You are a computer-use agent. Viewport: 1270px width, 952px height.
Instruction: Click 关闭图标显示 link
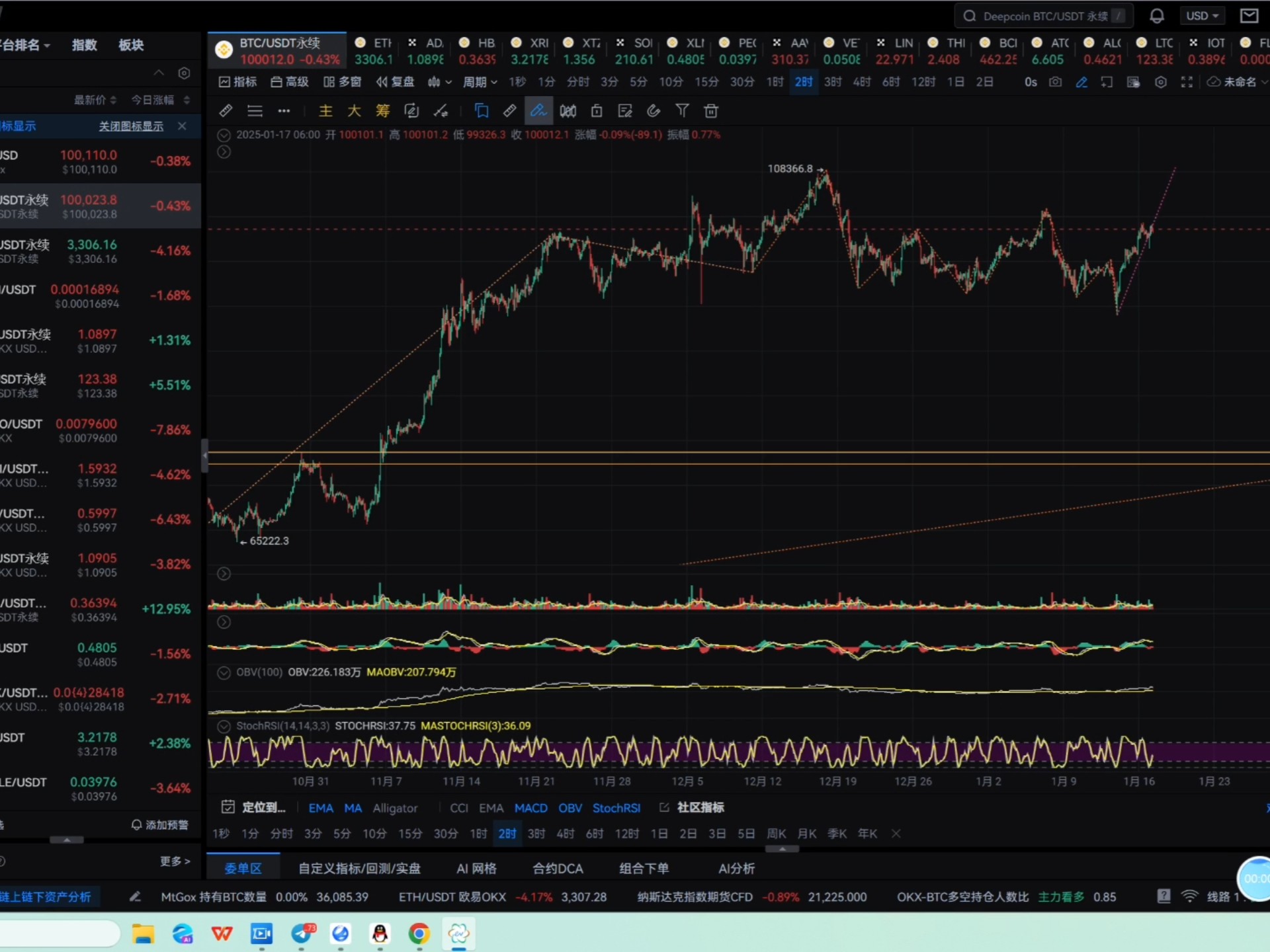tap(131, 126)
